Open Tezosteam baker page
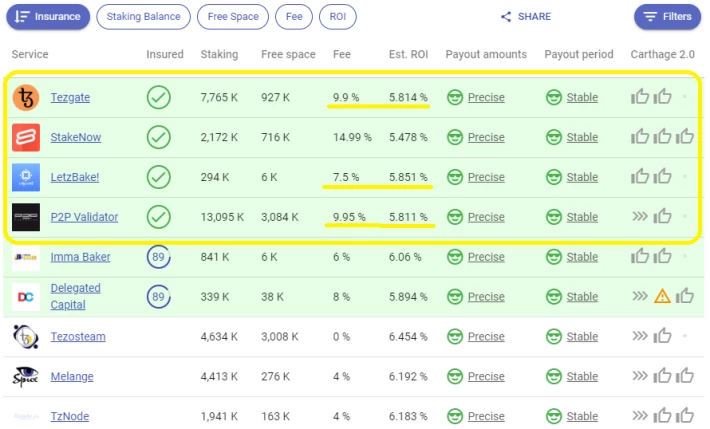The width and height of the screenshot is (710, 429). pyautogui.click(x=78, y=337)
